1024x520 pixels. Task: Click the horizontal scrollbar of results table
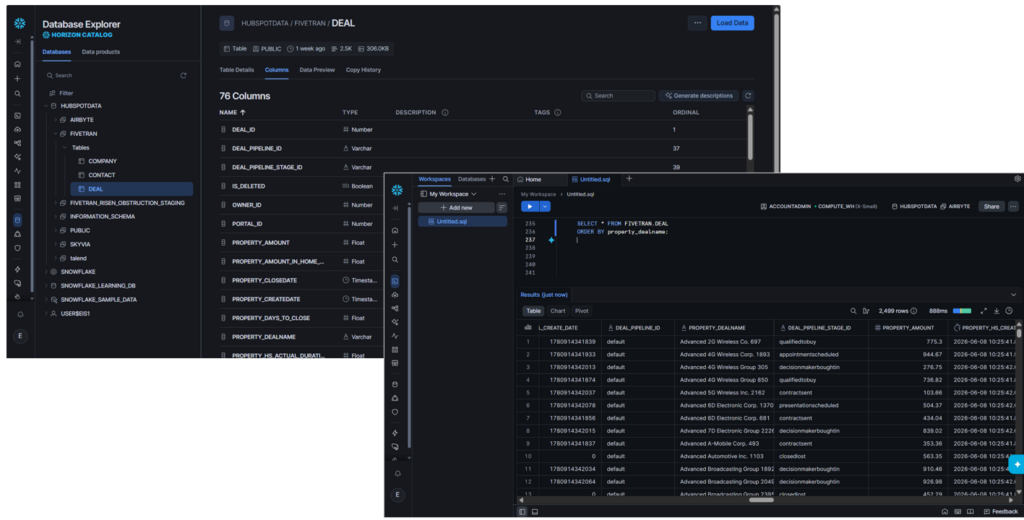tap(761, 500)
